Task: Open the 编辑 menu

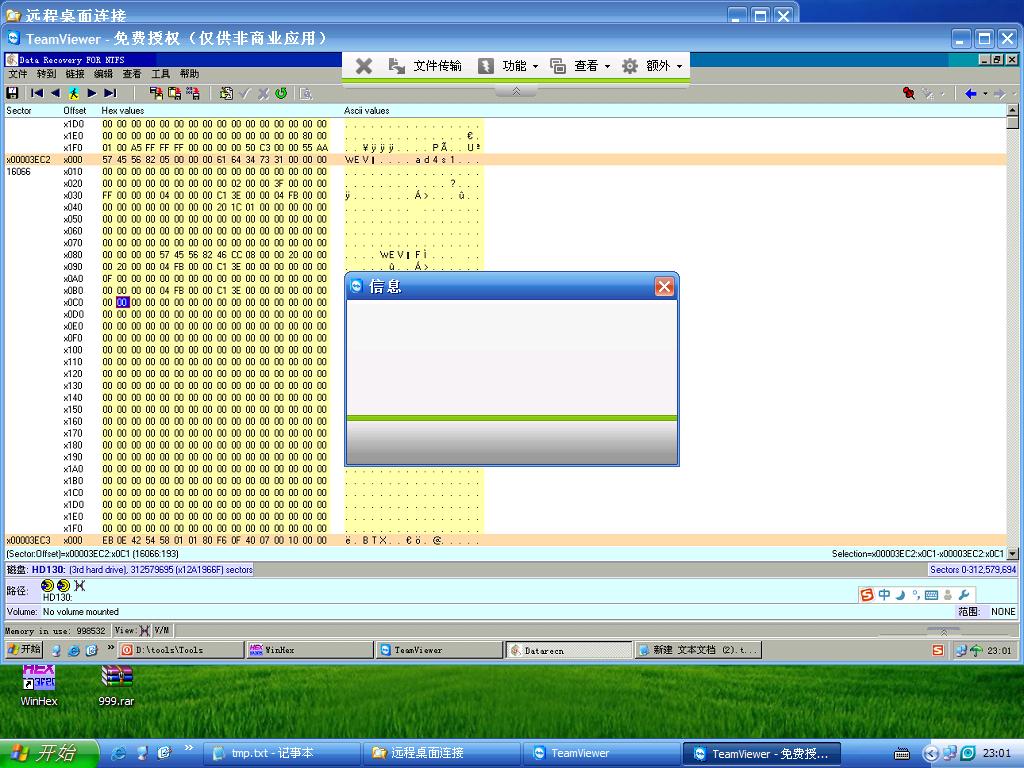Action: click(103, 74)
